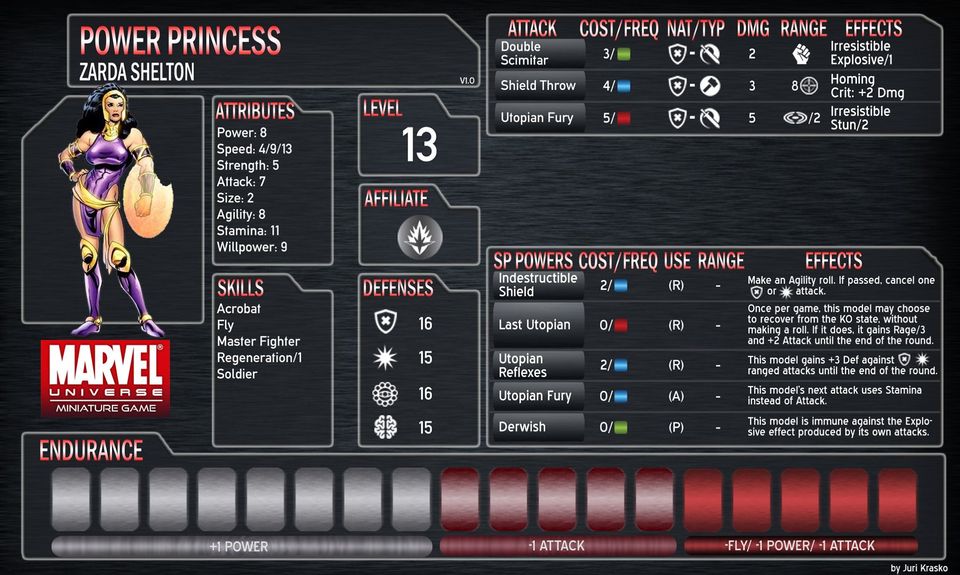The width and height of the screenshot is (960, 575).
Task: Click the "Power: 8" attribute
Action: click(x=242, y=132)
